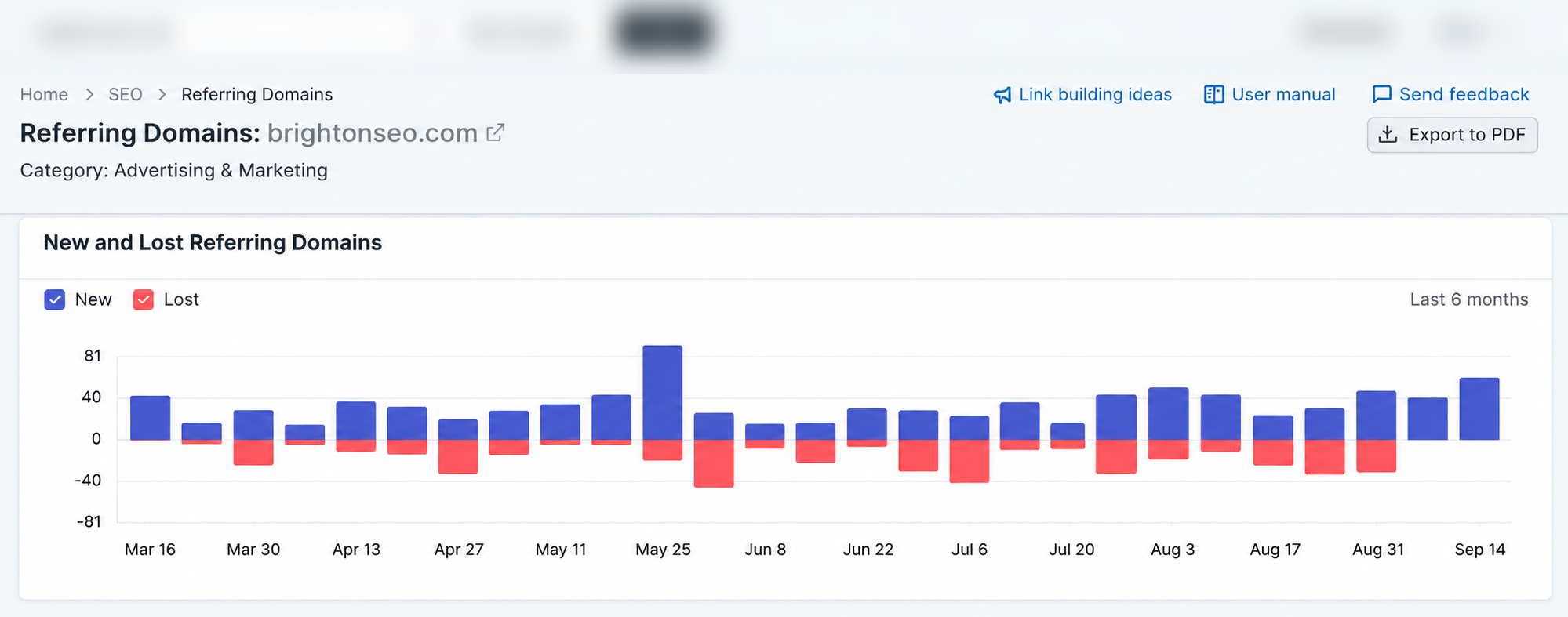Click the chevron between SEO and Referring Domains
This screenshot has height=617, width=1568.
click(x=162, y=95)
